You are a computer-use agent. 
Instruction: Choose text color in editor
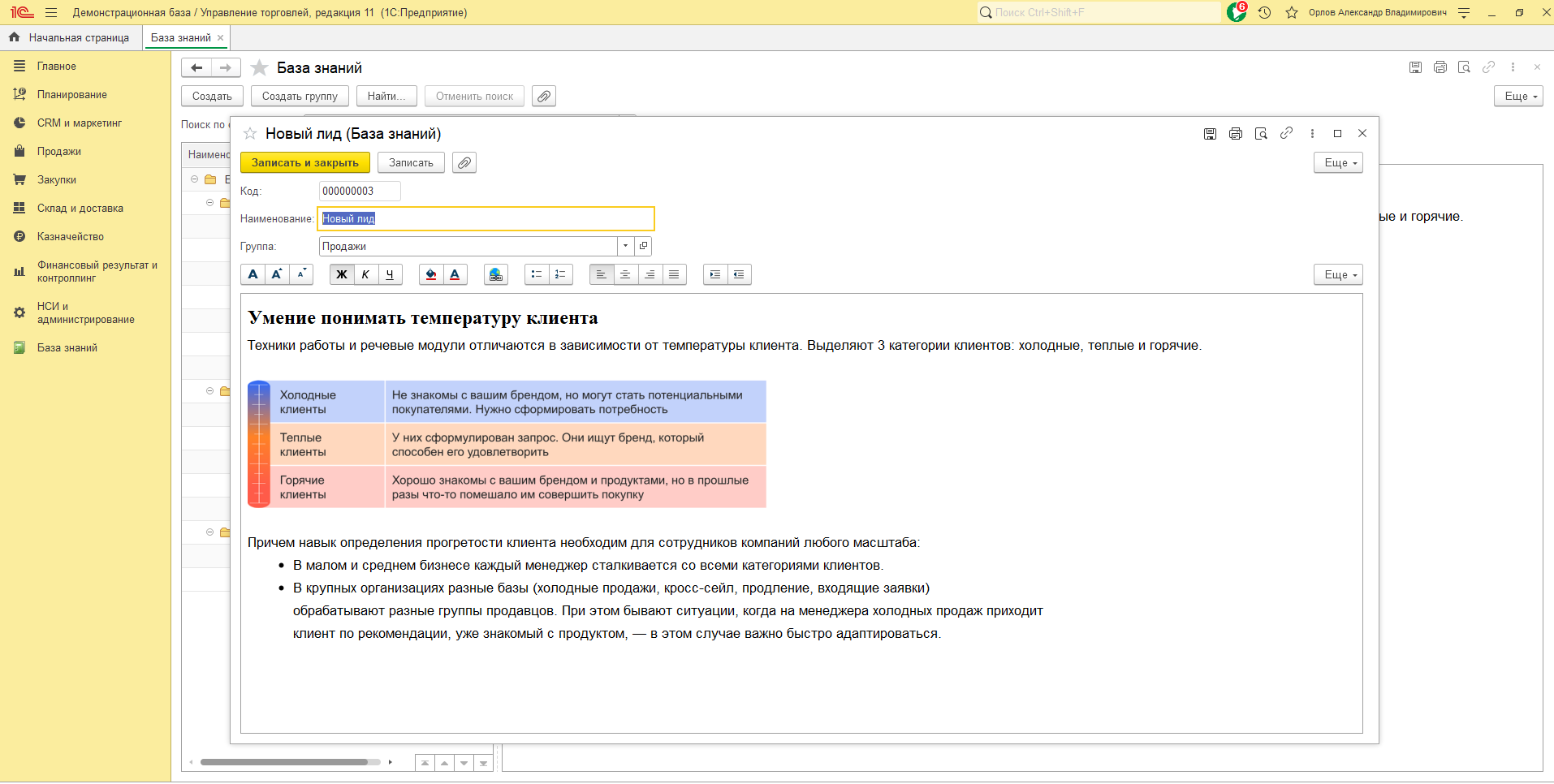click(x=455, y=274)
